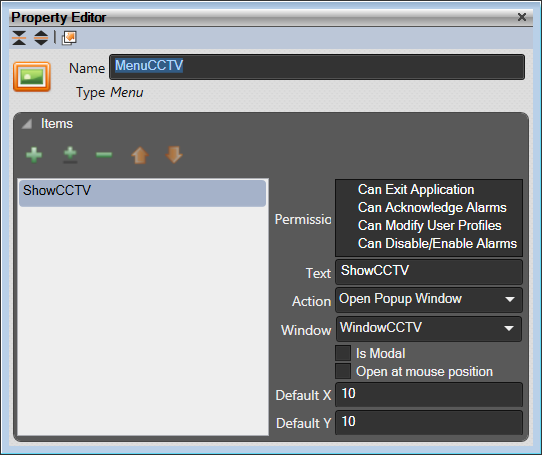Move item up with orange arrow
The width and height of the screenshot is (542, 455).
point(140,155)
